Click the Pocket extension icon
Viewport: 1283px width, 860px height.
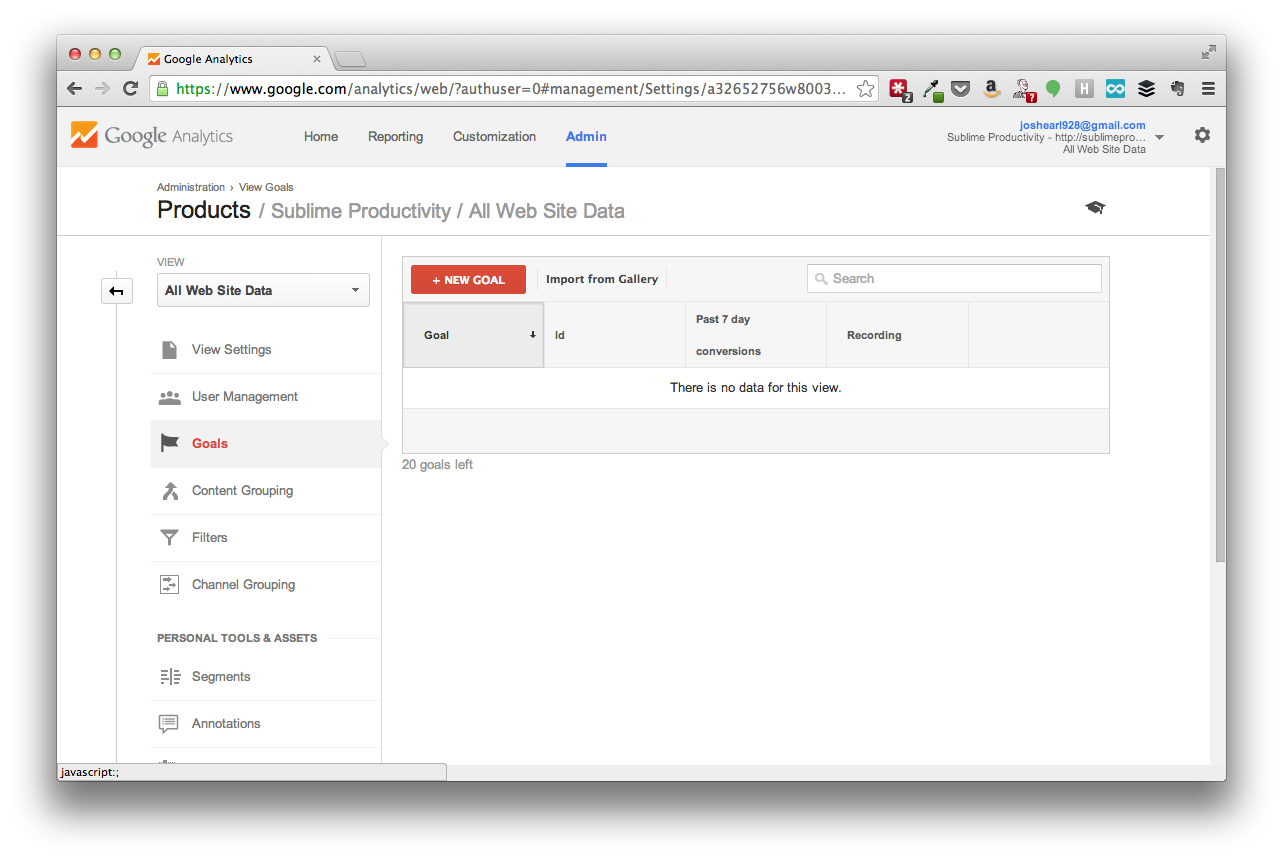(960, 89)
